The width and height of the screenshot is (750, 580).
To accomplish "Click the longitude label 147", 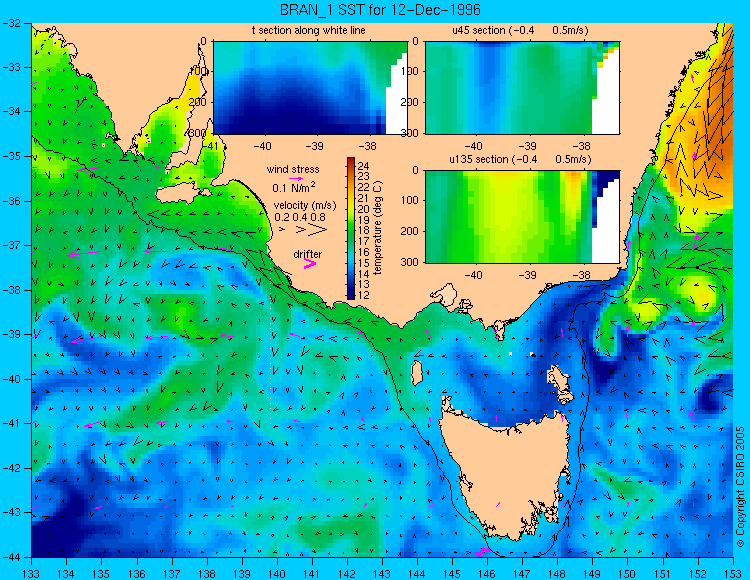I will point(522,573).
